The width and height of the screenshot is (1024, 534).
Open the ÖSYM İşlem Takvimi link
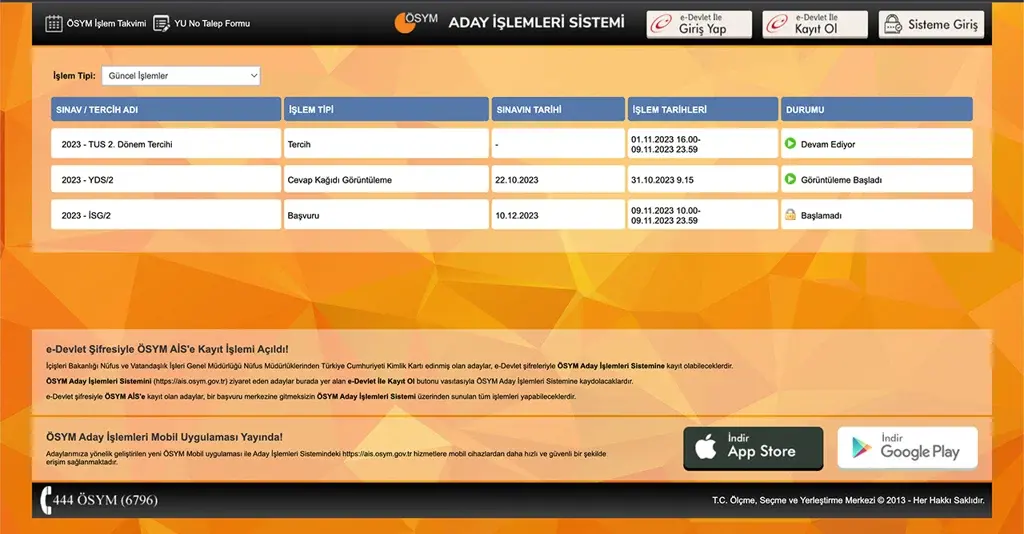(x=106, y=23)
